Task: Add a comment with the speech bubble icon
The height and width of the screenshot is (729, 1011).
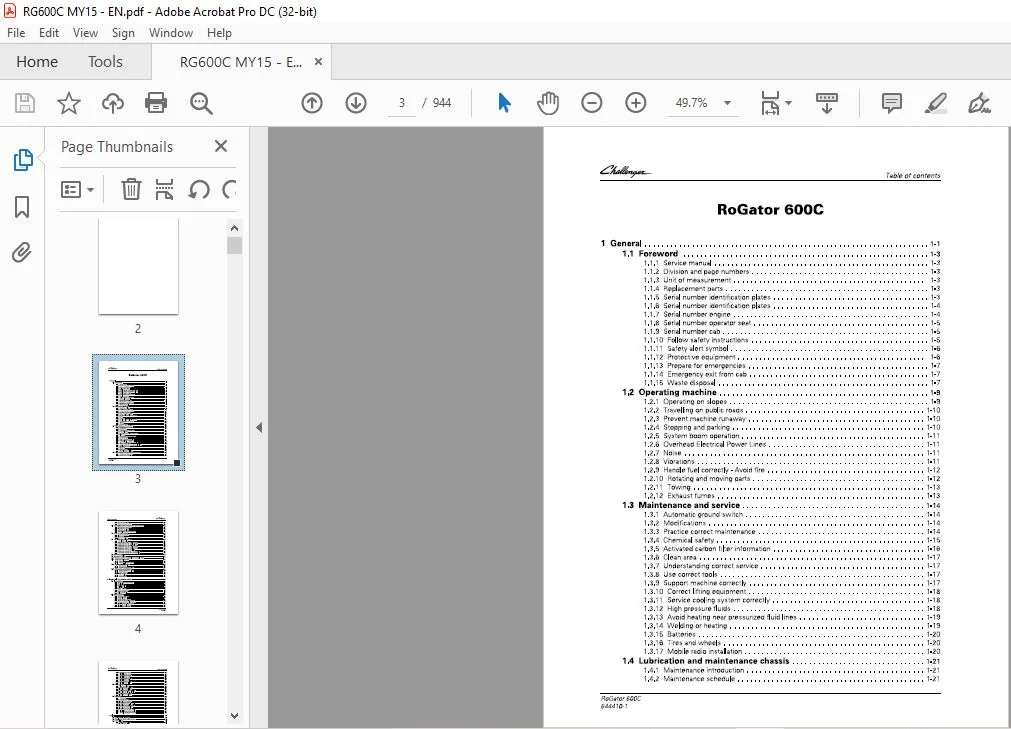Action: click(x=892, y=103)
